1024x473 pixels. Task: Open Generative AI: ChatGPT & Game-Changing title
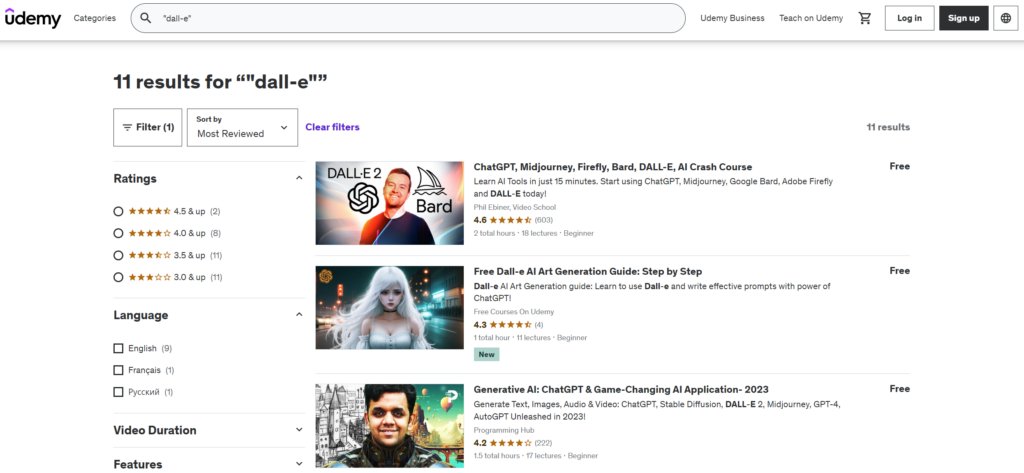(x=621, y=389)
